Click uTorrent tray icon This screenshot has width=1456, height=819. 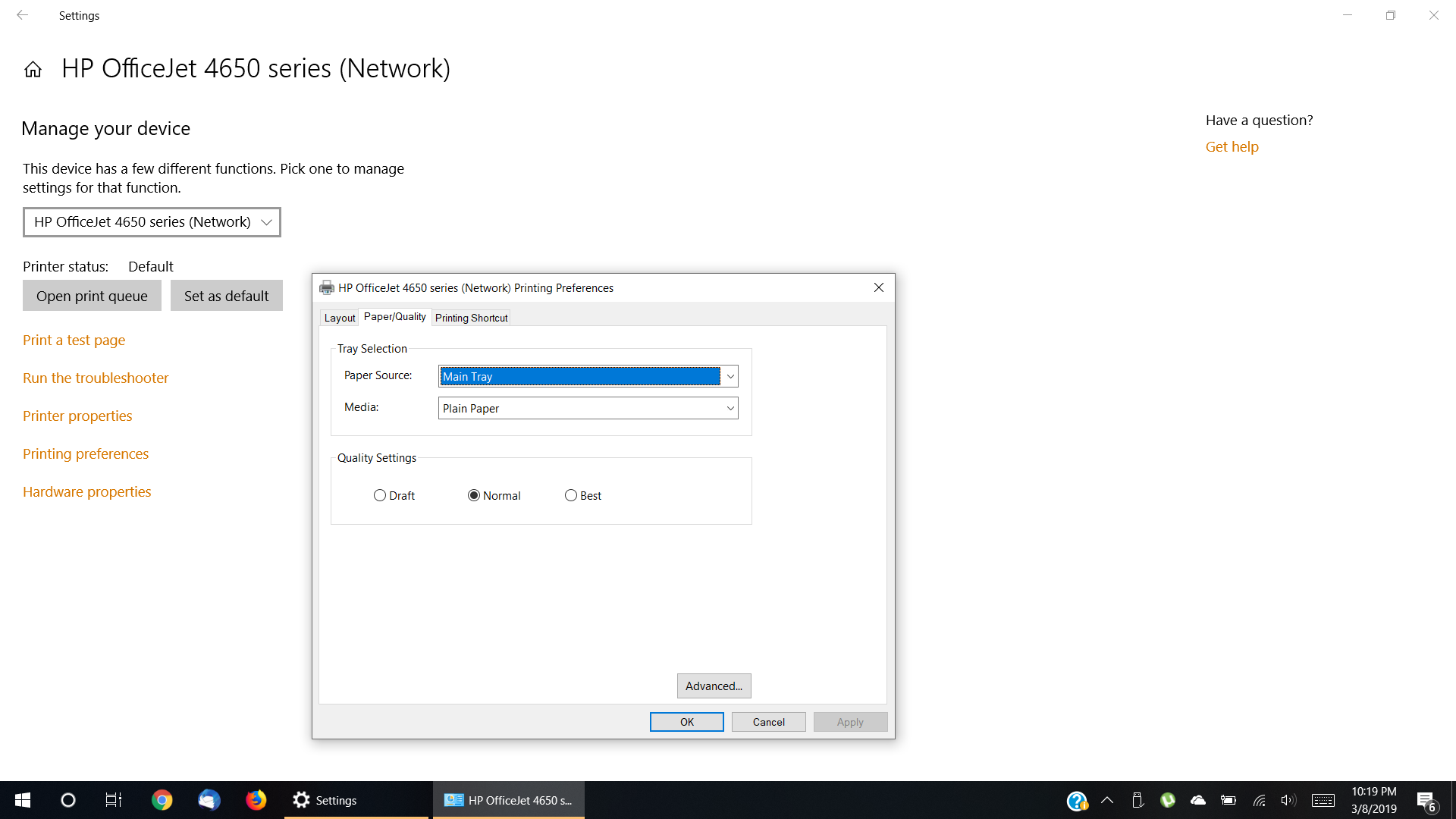point(1168,800)
